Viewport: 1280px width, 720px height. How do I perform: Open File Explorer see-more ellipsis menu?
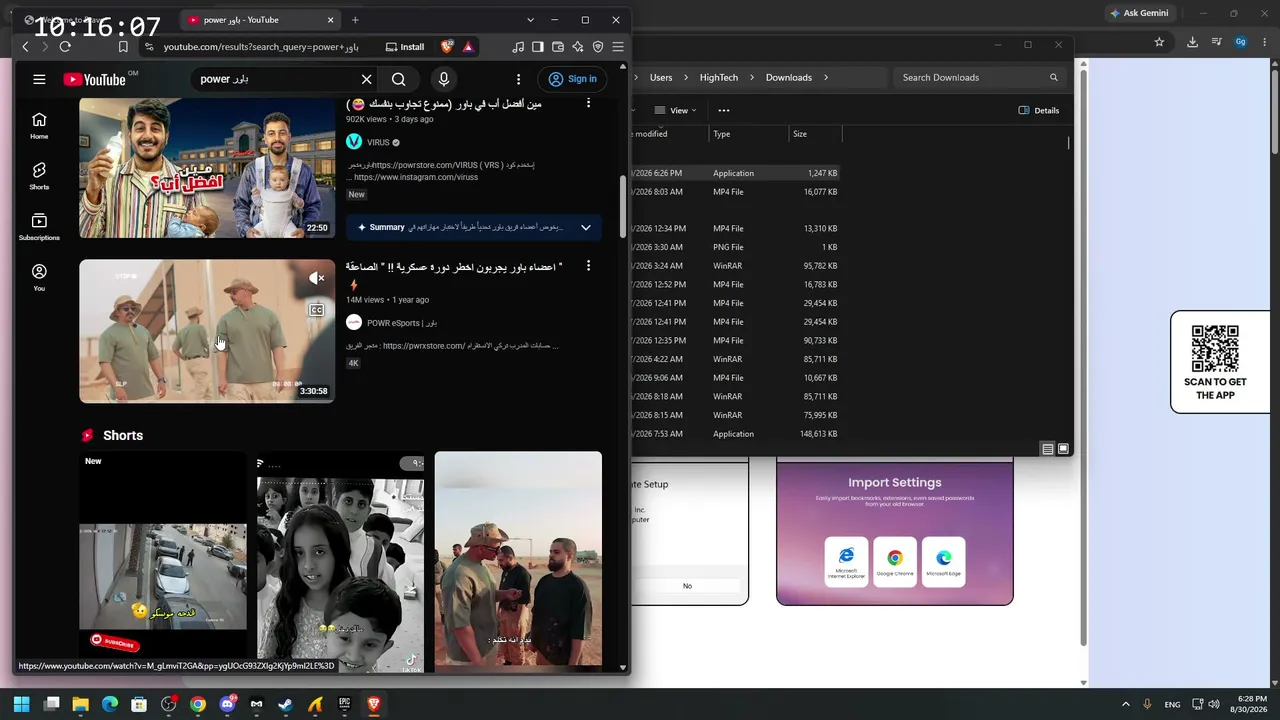724,110
